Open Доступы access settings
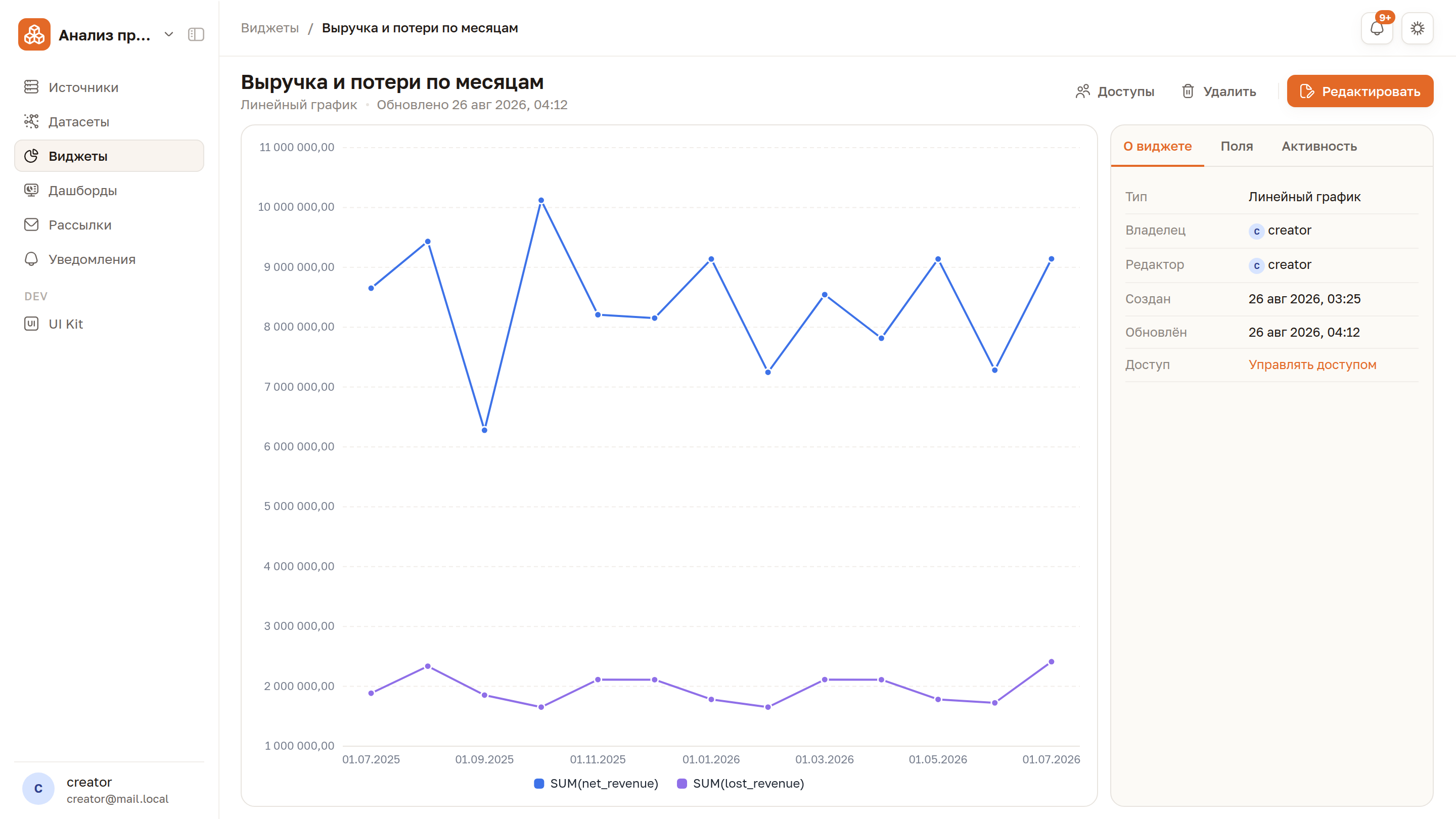The image size is (1456, 819). [x=1115, y=91]
